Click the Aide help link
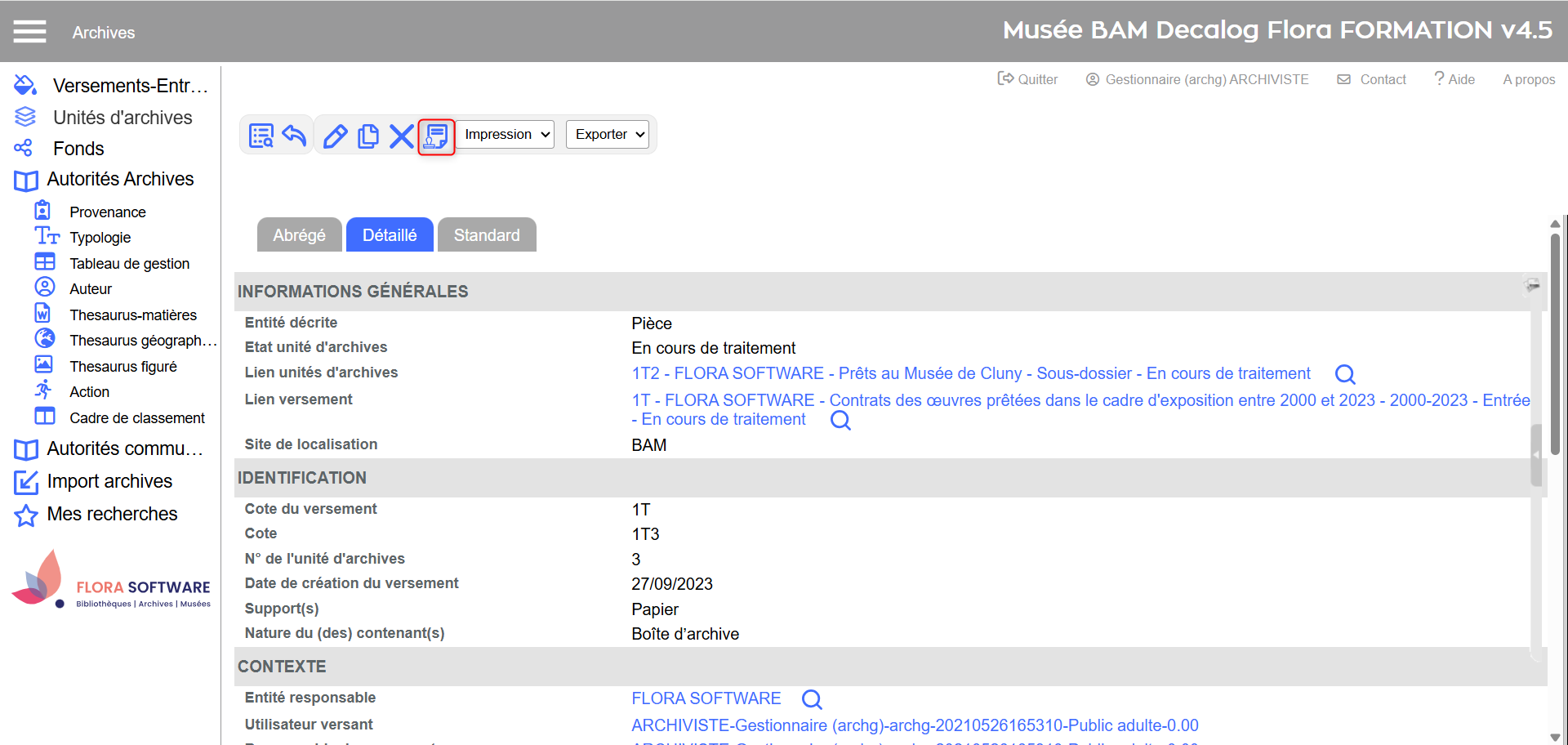 [x=1454, y=79]
